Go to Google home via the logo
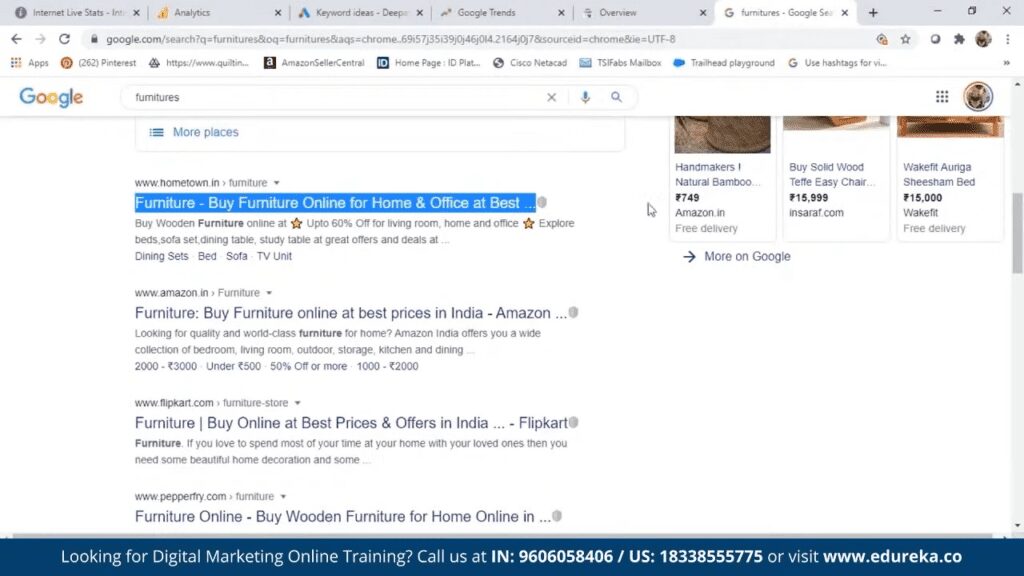The height and width of the screenshot is (576, 1024). tap(51, 97)
